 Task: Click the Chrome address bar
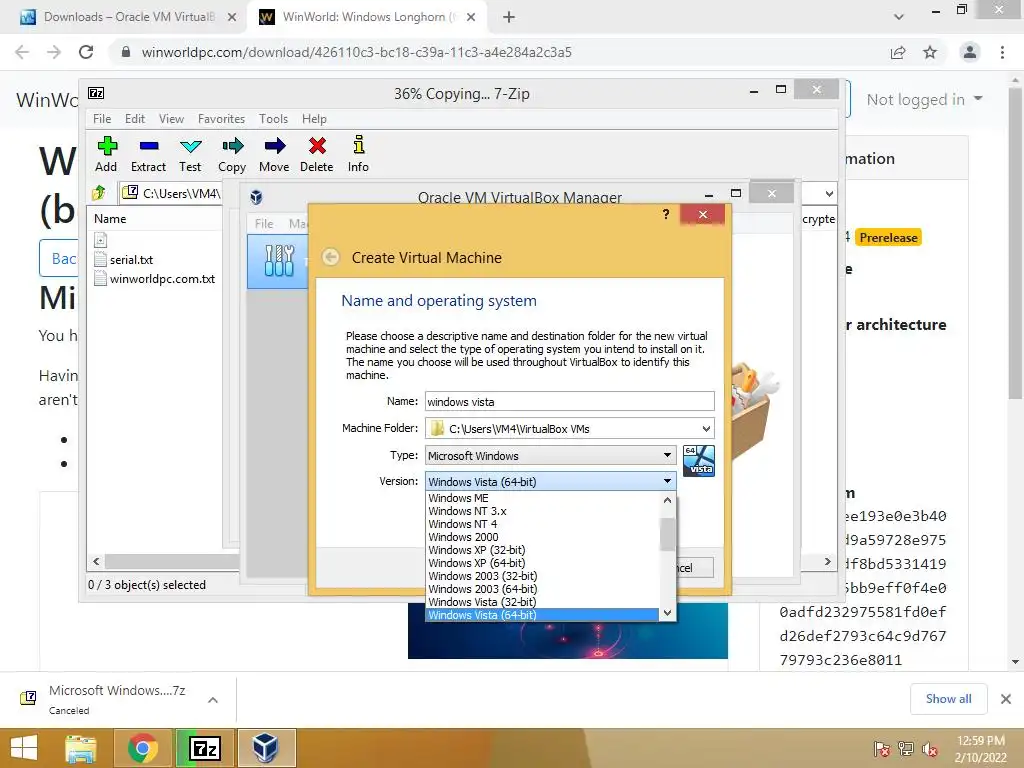pyautogui.click(x=498, y=52)
